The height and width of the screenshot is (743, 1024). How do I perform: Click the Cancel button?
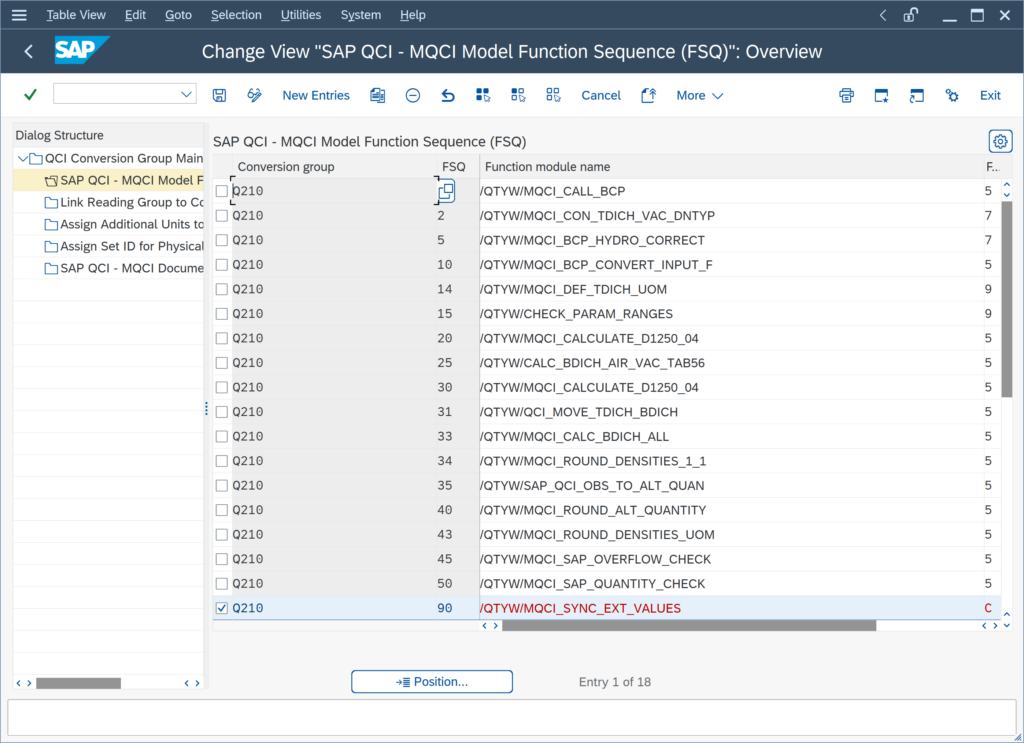[601, 95]
